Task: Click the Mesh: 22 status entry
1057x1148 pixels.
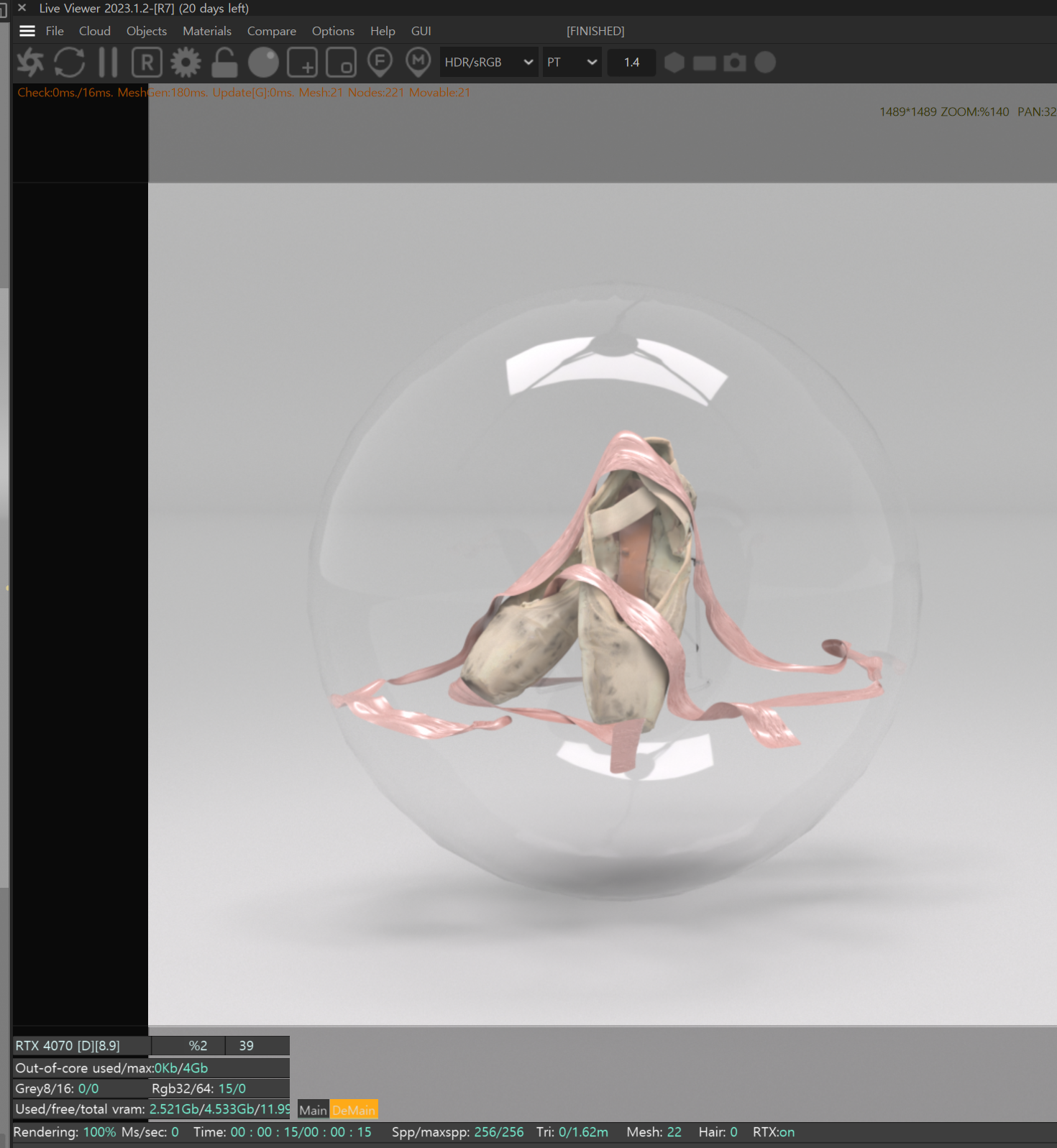Action: 654,1131
